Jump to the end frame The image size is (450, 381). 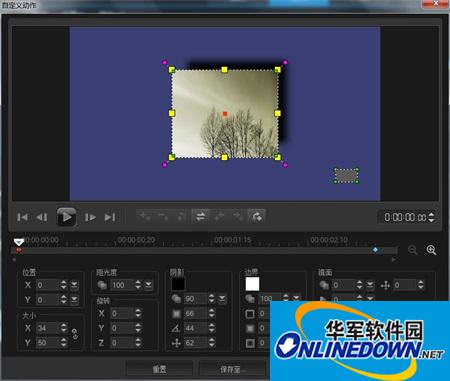(110, 217)
